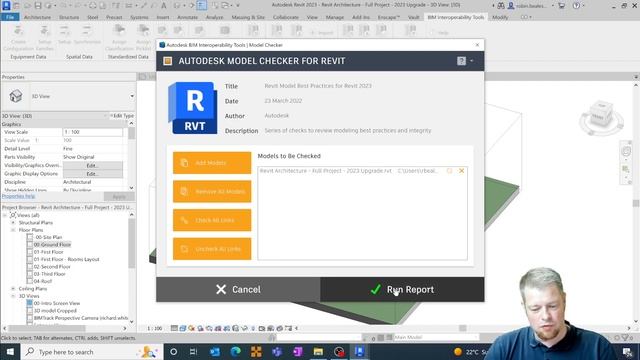Click the Visual Style icon in view control bar
Image resolution: width=640 pixels, height=360 pixels.
(x=183, y=328)
